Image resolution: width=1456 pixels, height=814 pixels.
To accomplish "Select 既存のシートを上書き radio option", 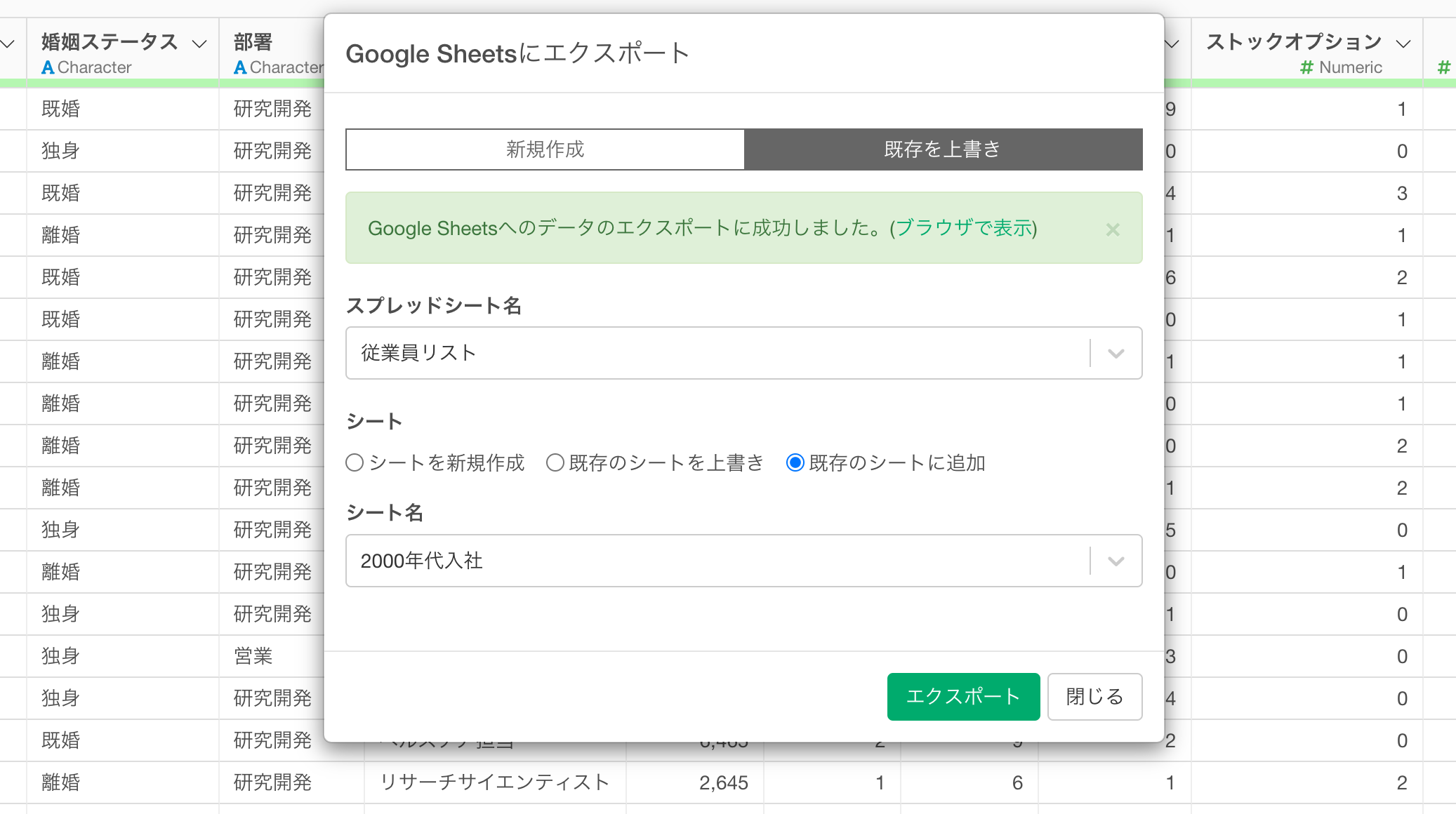I will (555, 463).
